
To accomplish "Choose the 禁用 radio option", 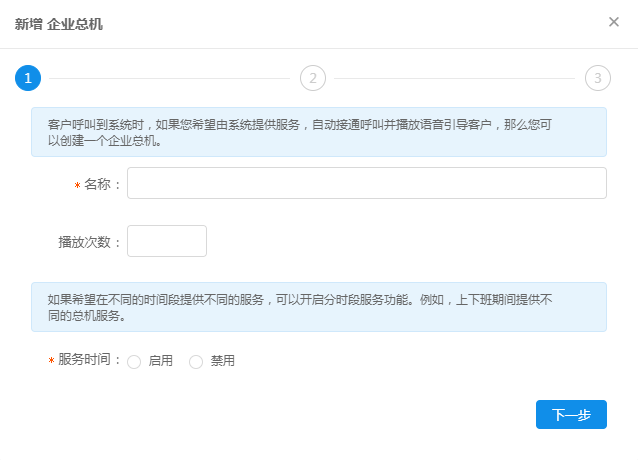I will 196,362.
